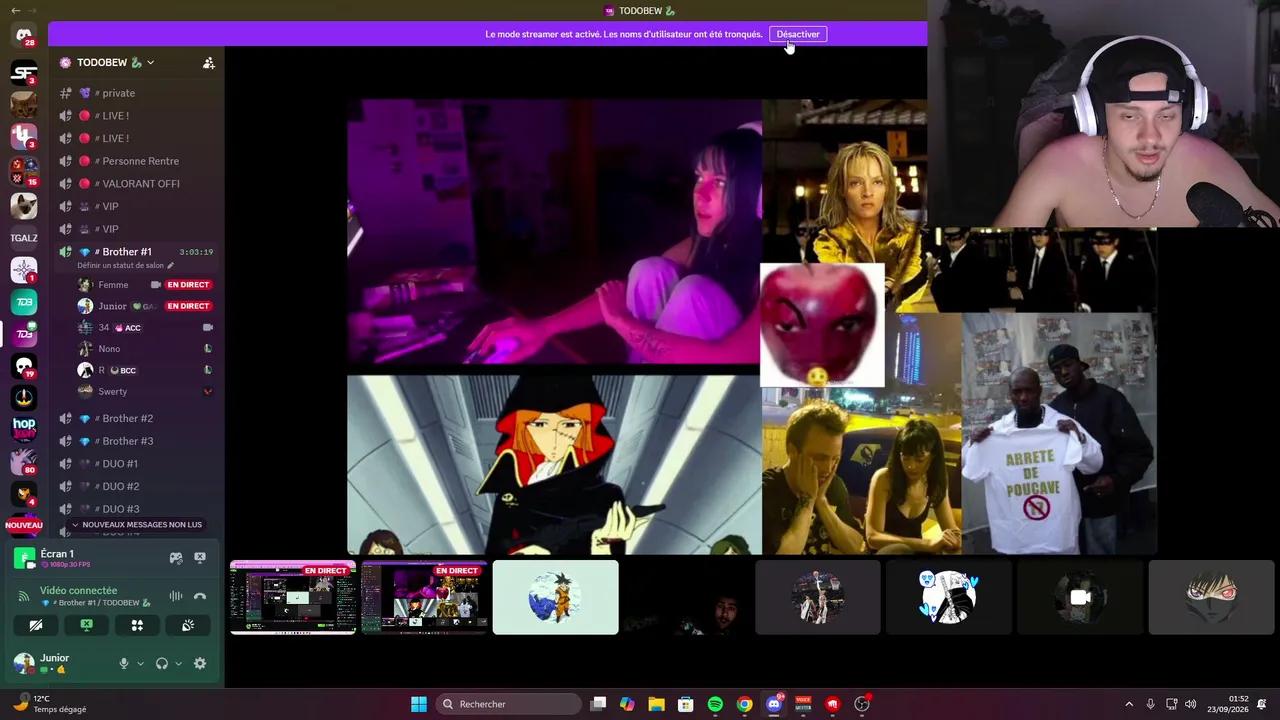Select the basketball avatar participant tile
The image size is (1280, 720).
tap(818, 597)
